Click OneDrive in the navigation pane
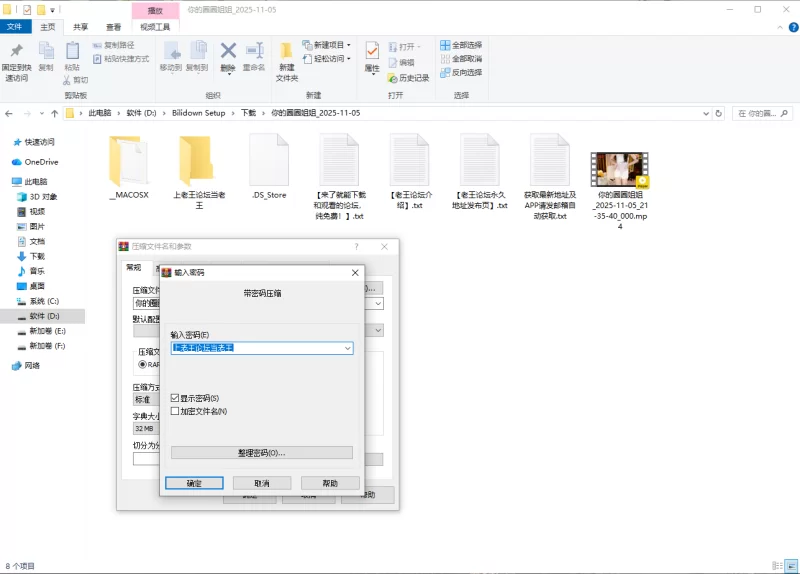800x574 pixels. click(41, 162)
